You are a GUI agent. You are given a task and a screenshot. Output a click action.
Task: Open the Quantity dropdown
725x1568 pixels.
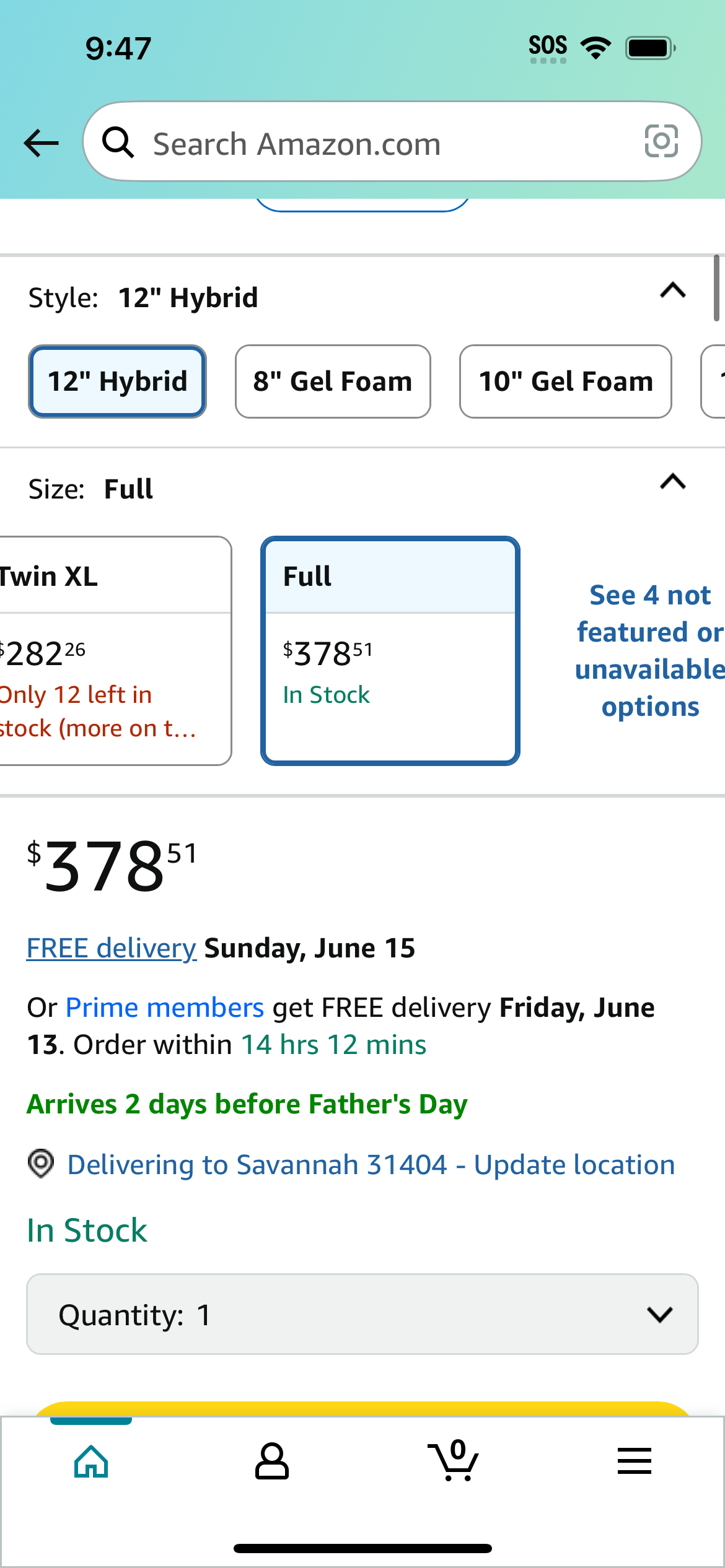click(362, 1314)
